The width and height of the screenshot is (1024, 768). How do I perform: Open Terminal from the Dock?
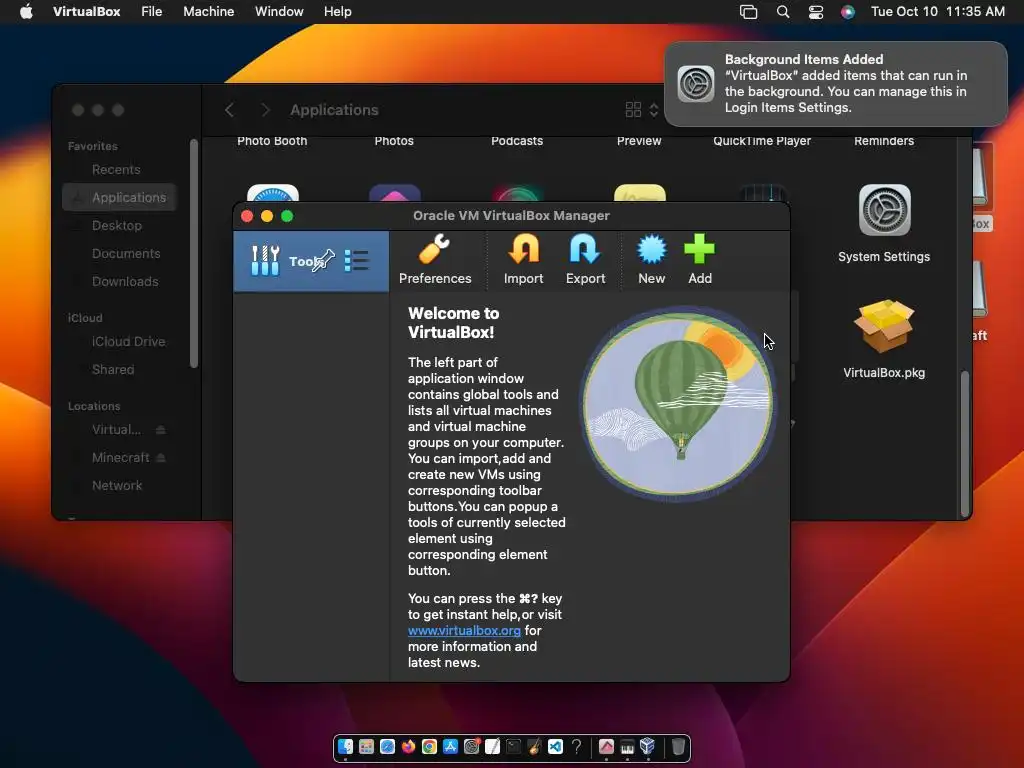tap(513, 746)
